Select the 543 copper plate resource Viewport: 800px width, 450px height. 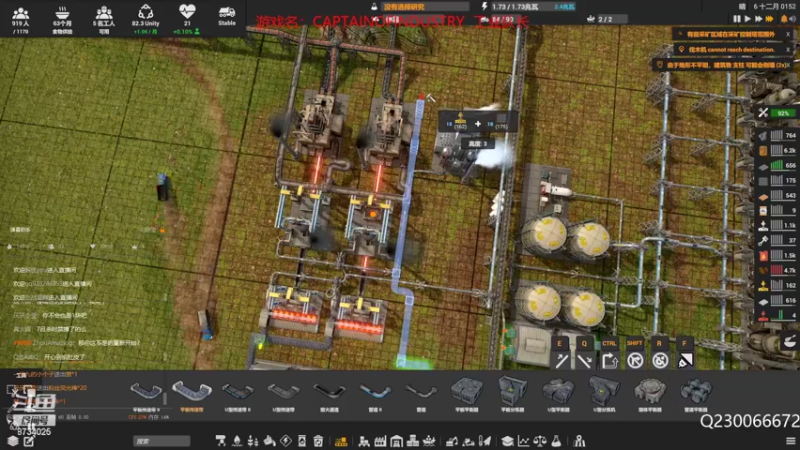point(777,195)
